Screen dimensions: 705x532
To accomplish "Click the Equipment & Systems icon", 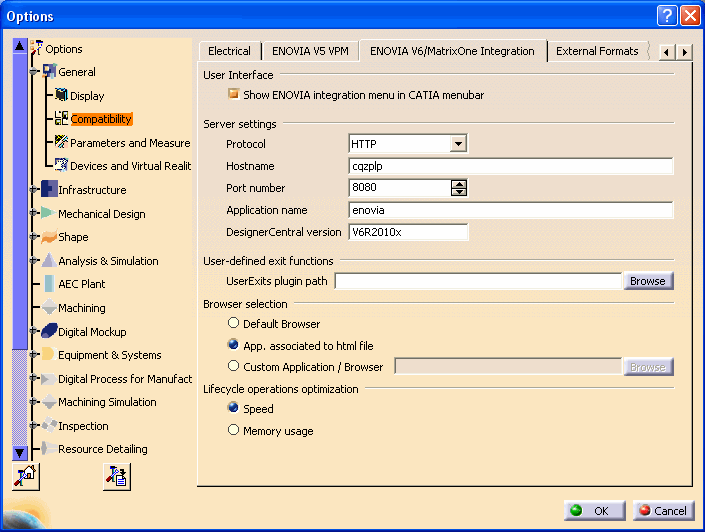I will point(49,354).
